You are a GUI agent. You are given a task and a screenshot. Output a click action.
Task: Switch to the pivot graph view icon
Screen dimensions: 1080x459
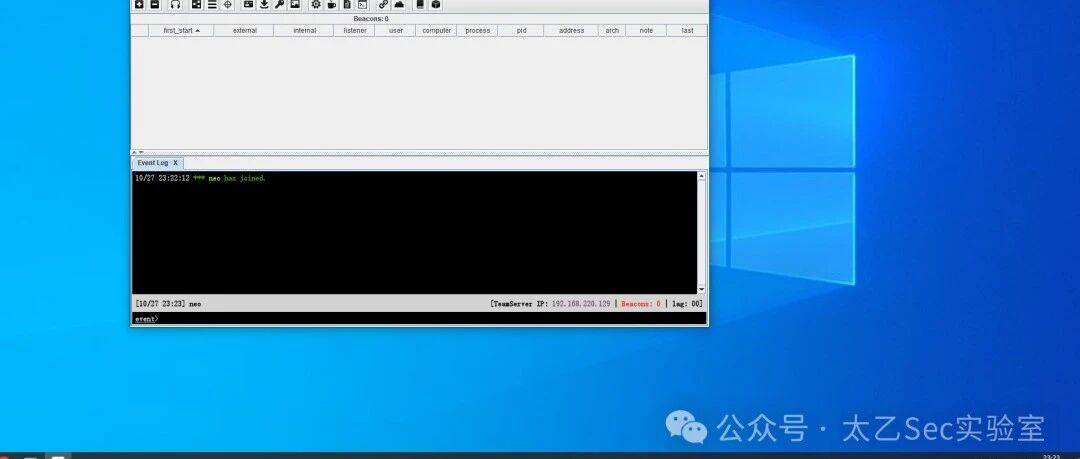196,5
